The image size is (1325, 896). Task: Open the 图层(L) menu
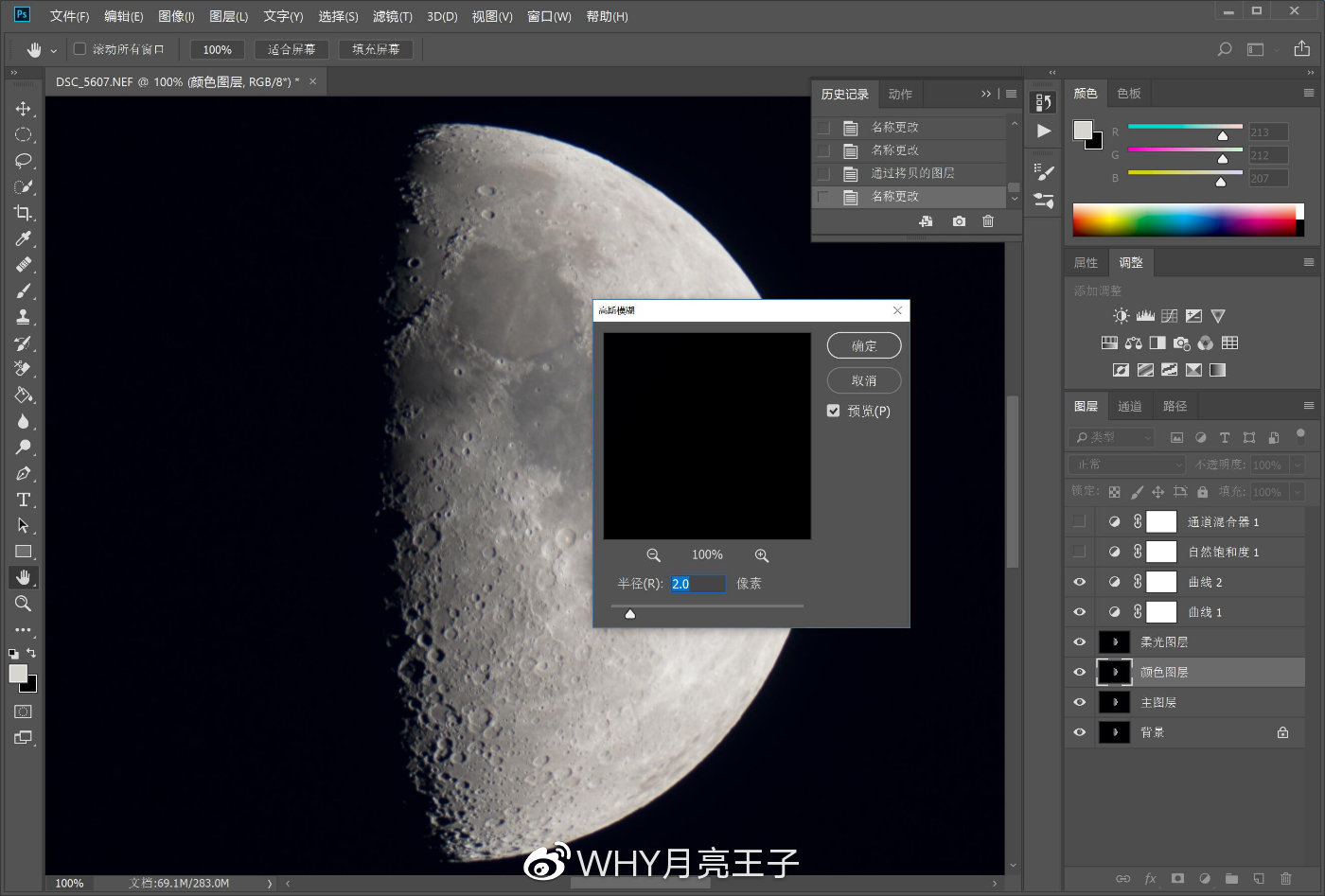click(228, 16)
